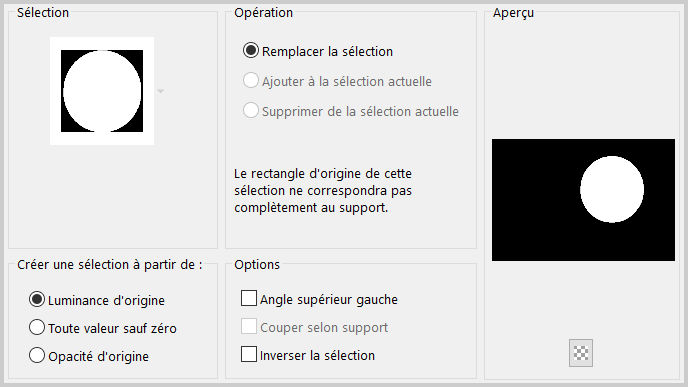Click the rectangle d'origine warning message text
Viewport: 688px width, 387px height.
(x=323, y=190)
